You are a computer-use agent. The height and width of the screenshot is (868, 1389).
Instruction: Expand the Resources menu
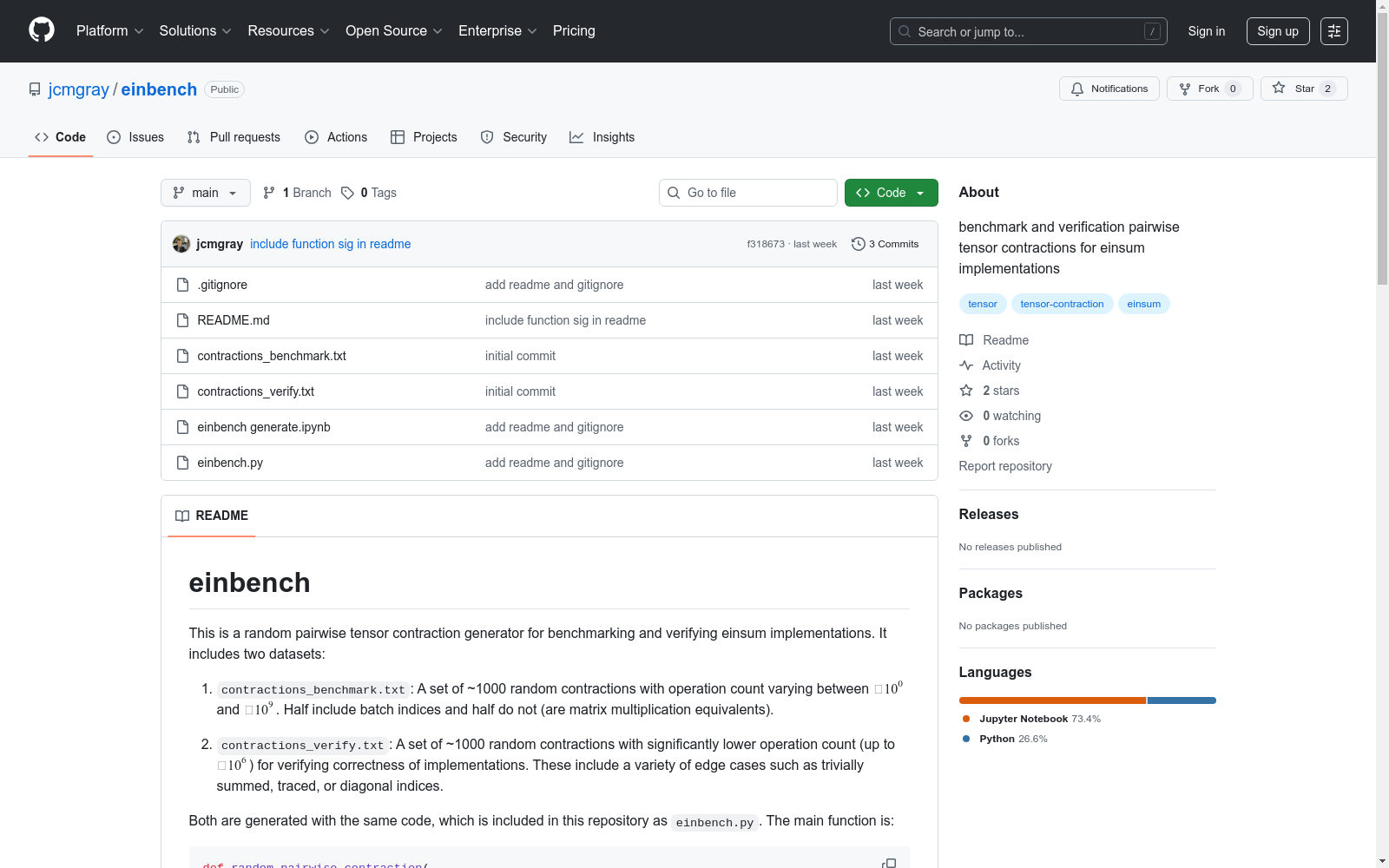click(289, 31)
